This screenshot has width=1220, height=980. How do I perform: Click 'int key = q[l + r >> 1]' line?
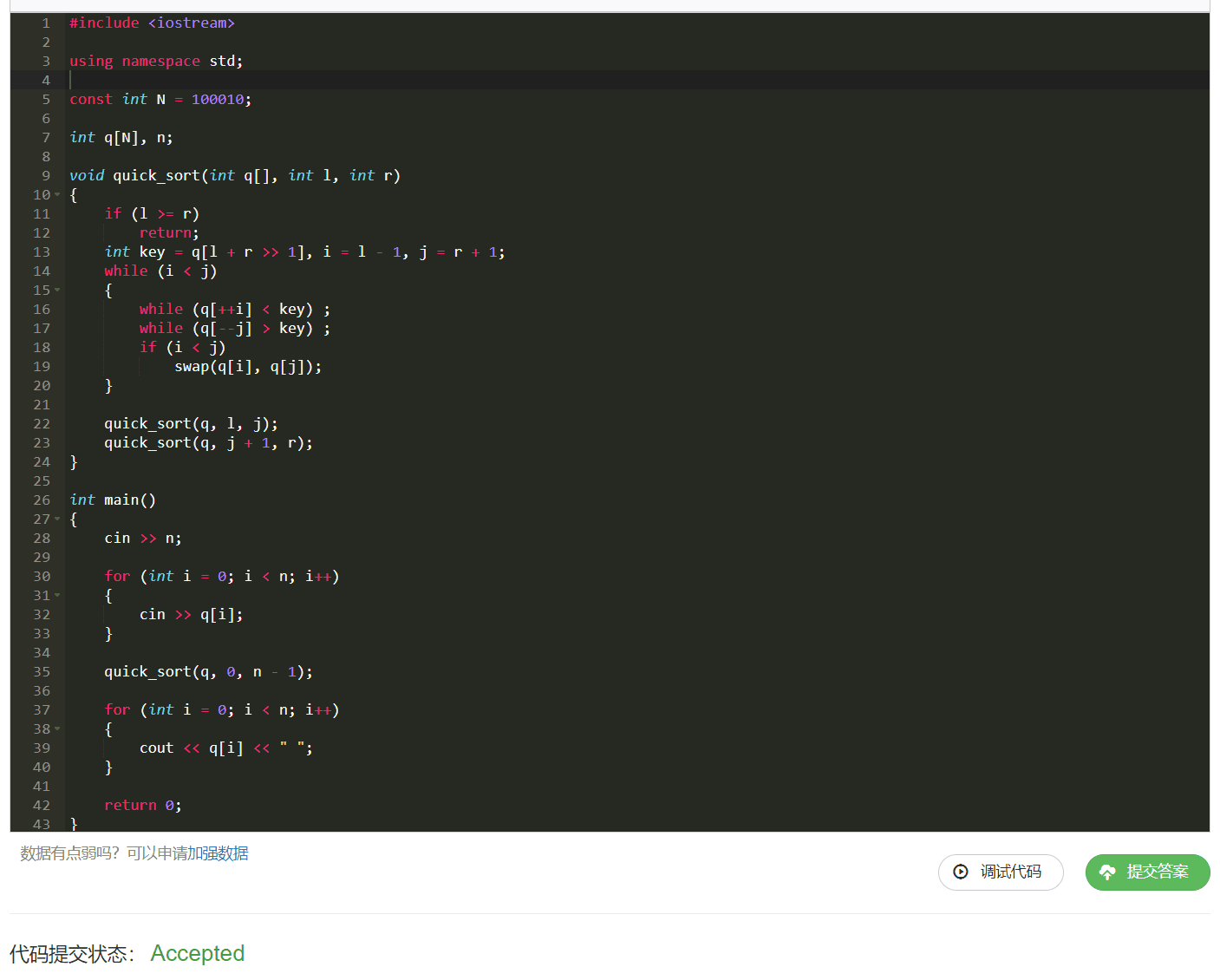coord(304,252)
